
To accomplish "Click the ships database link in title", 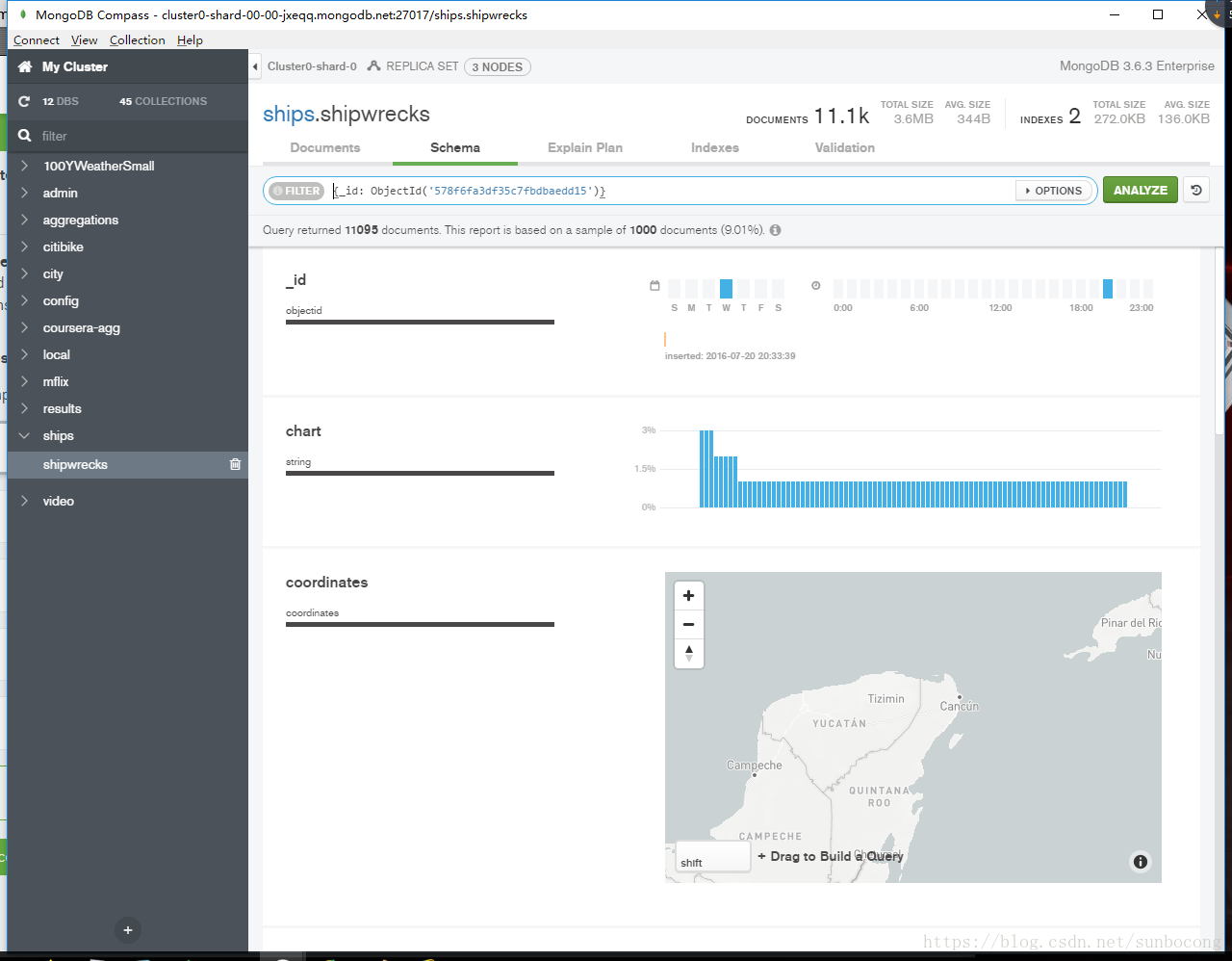I will [289, 114].
